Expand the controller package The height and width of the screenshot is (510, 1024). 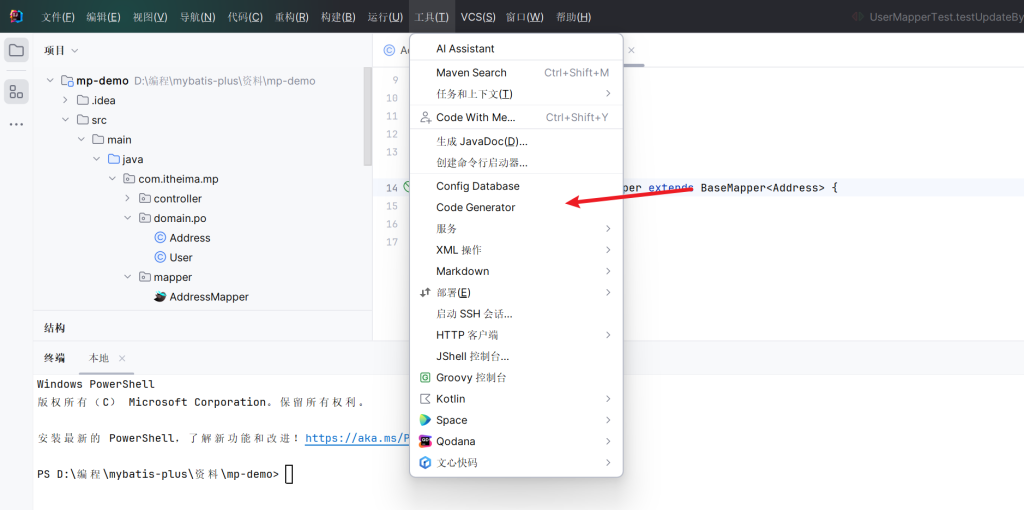[x=128, y=199]
